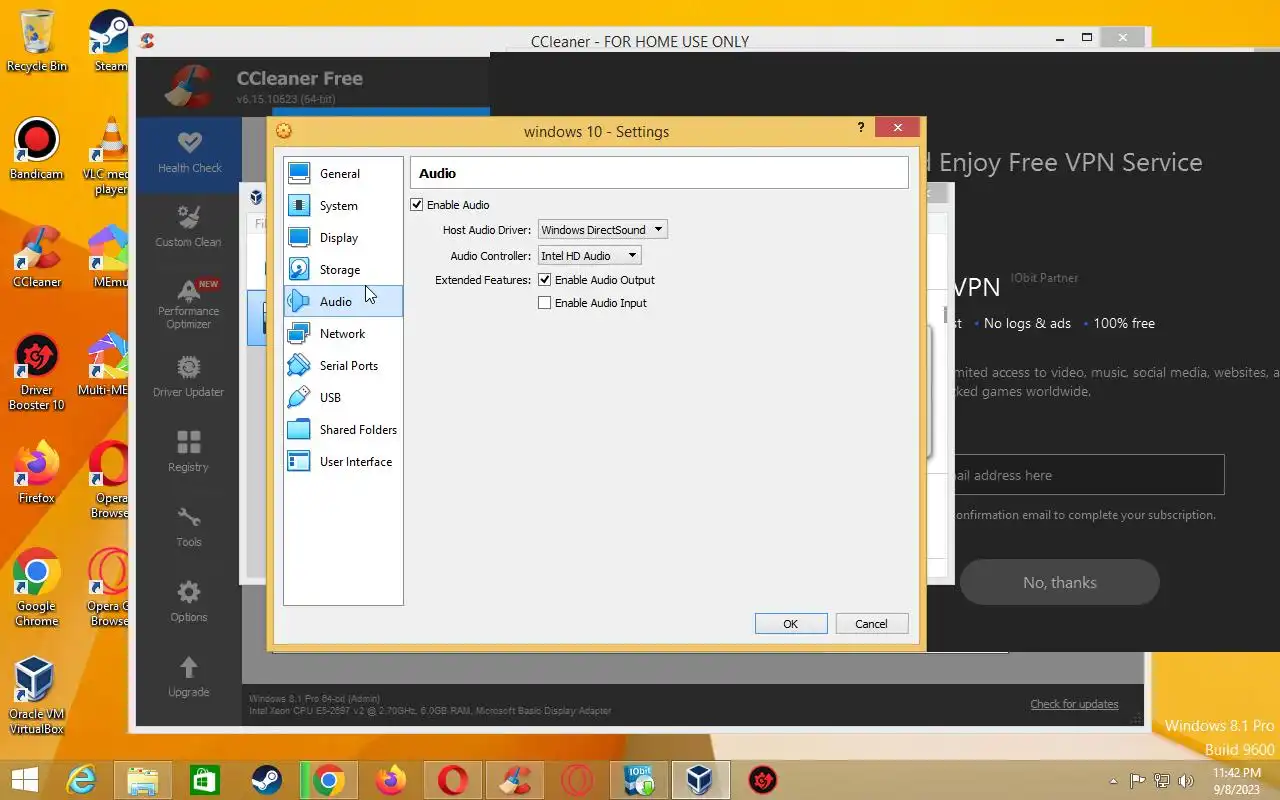This screenshot has height=800, width=1280.
Task: Open the Windows Start button
Action: [24, 780]
